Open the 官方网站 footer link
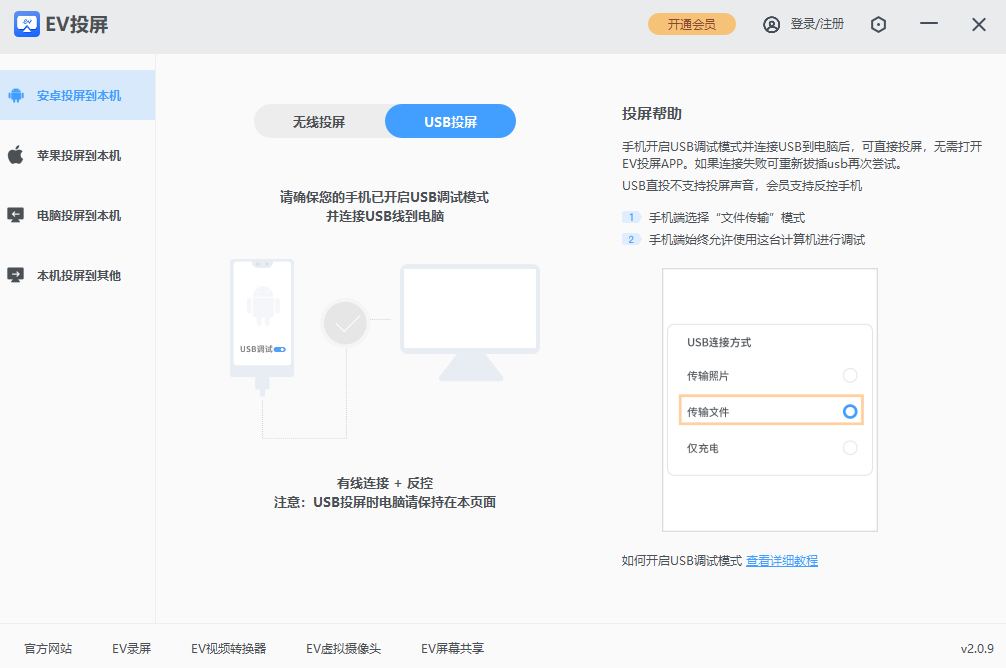The width and height of the screenshot is (1006, 668). (48, 649)
